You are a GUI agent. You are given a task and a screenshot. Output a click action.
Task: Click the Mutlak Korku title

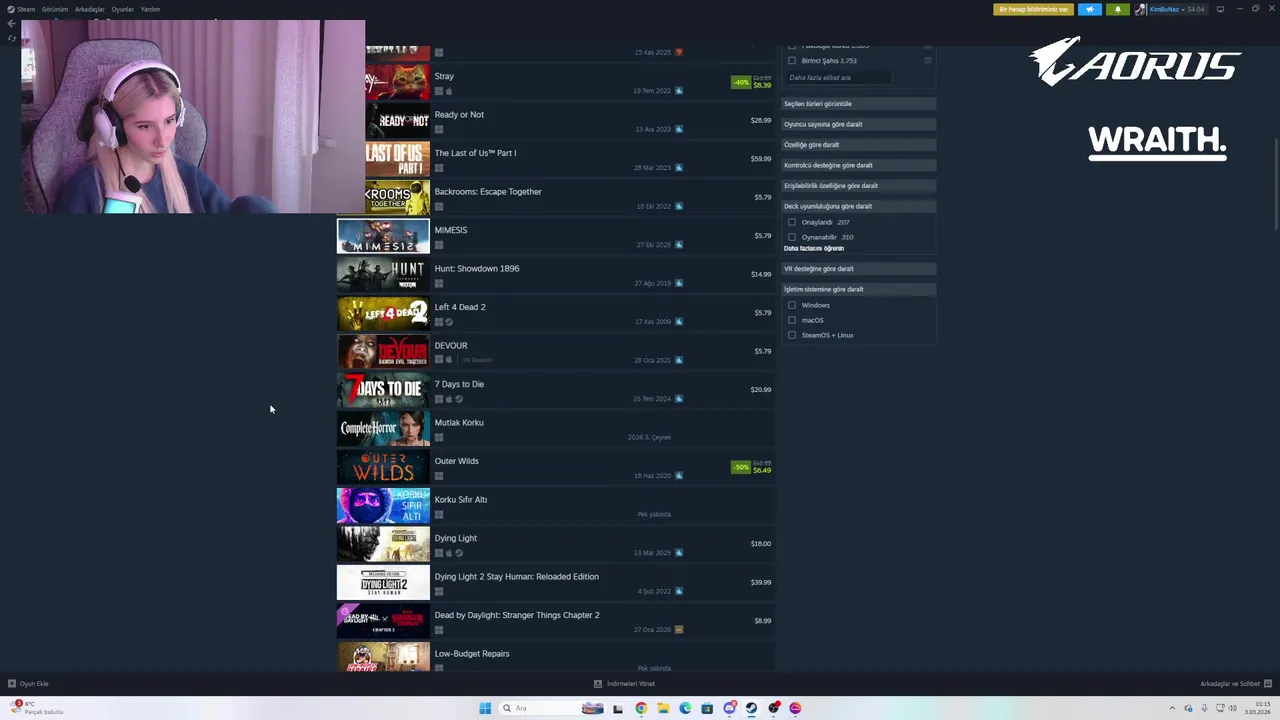(x=459, y=423)
